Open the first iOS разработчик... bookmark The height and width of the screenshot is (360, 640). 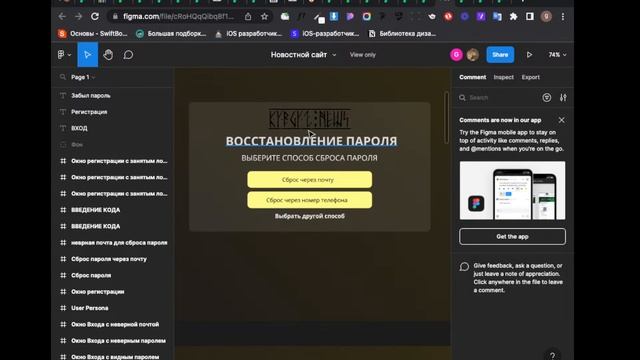pos(248,33)
